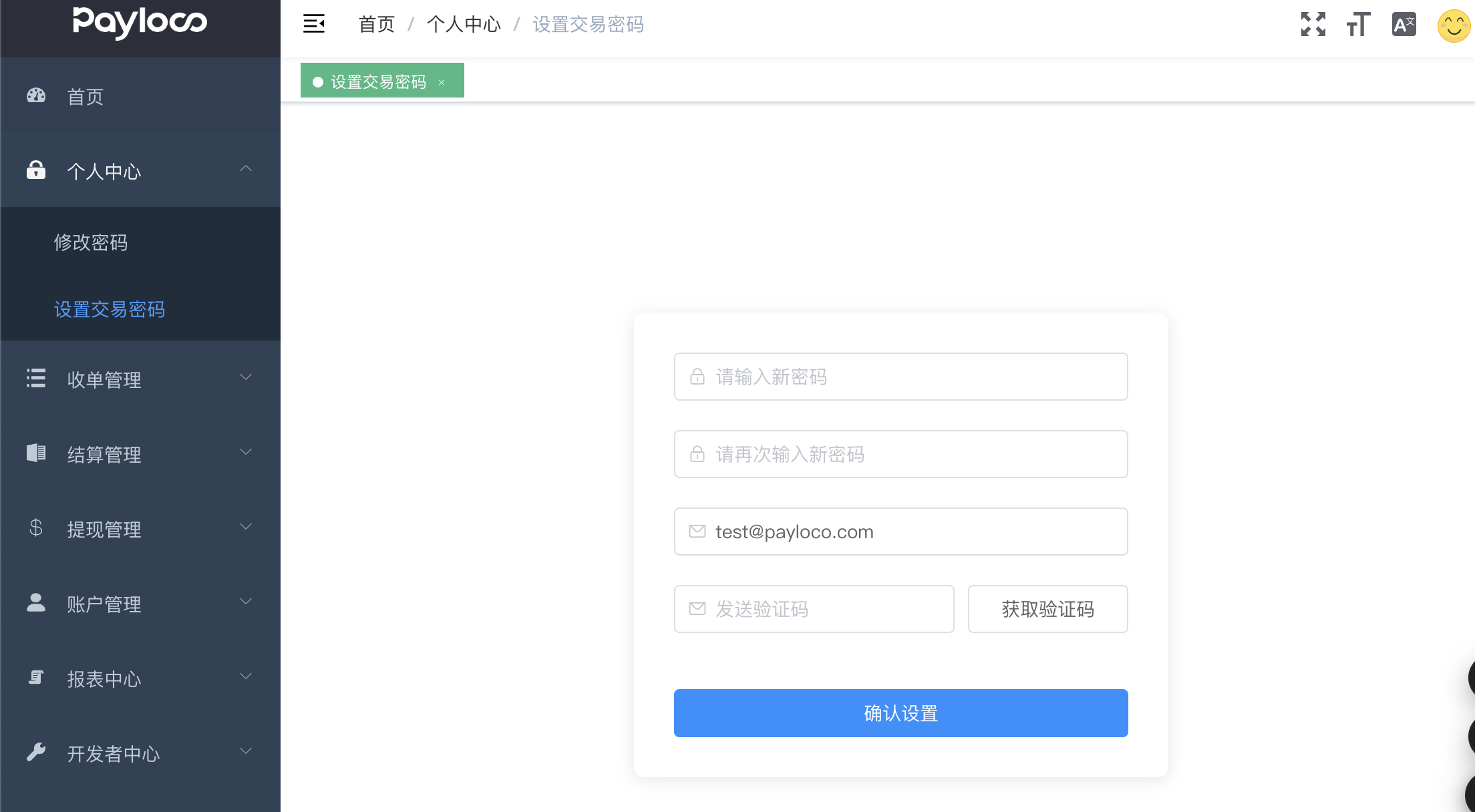Click the book icon of 结算管理
The image size is (1475, 812).
[36, 453]
